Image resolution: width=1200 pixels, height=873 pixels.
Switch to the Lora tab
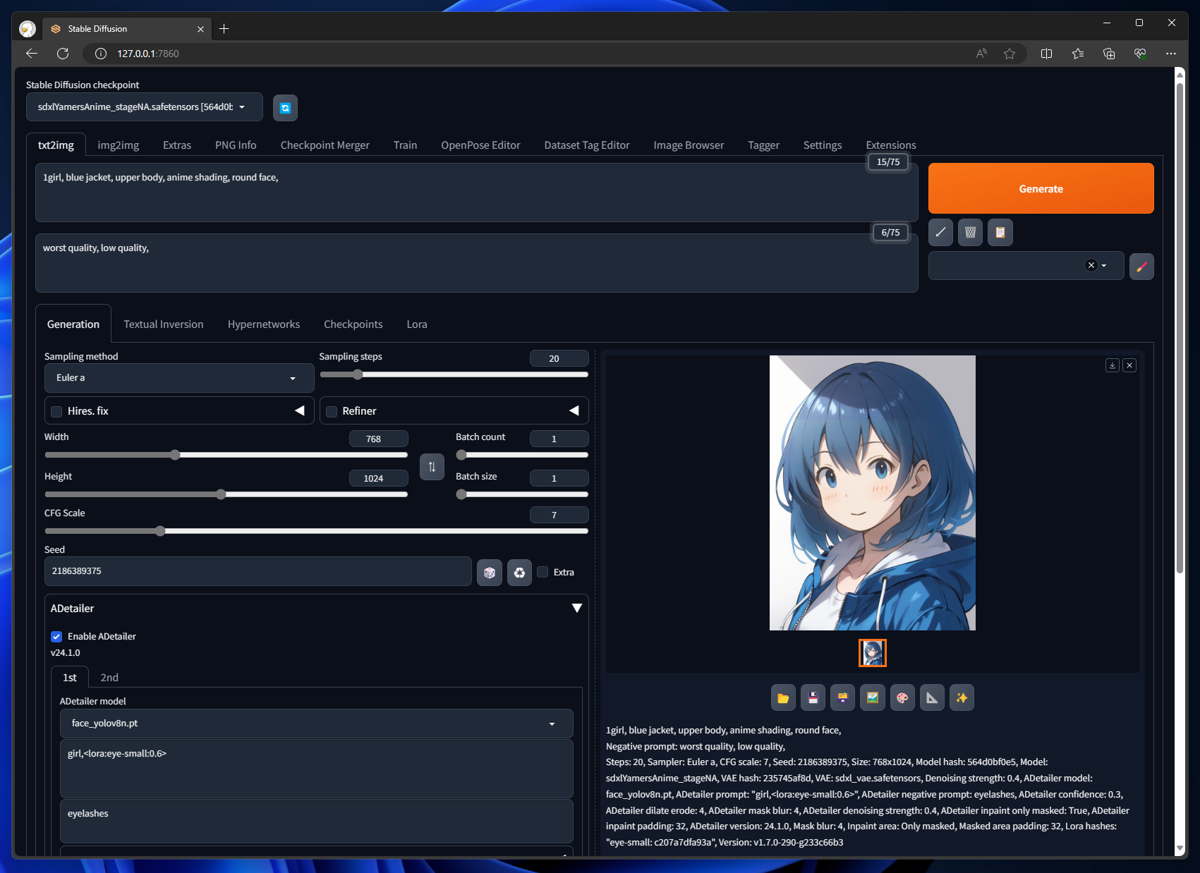tap(417, 324)
